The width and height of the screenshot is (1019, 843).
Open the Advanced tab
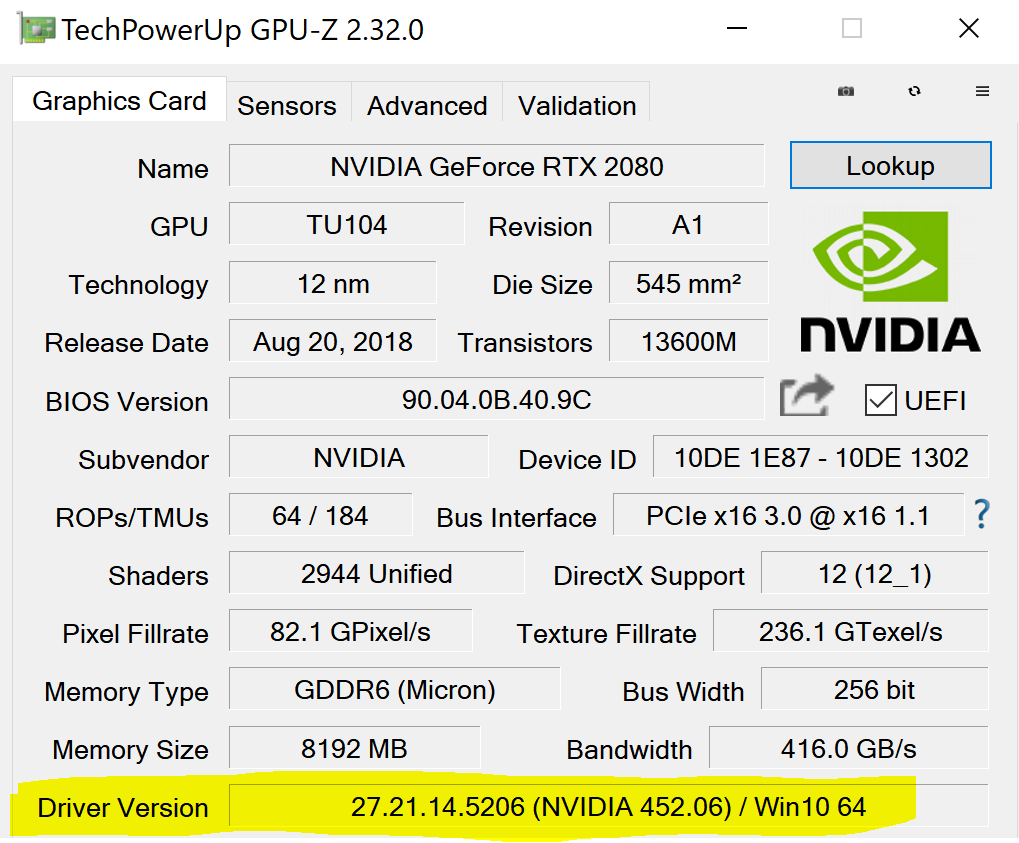click(427, 105)
